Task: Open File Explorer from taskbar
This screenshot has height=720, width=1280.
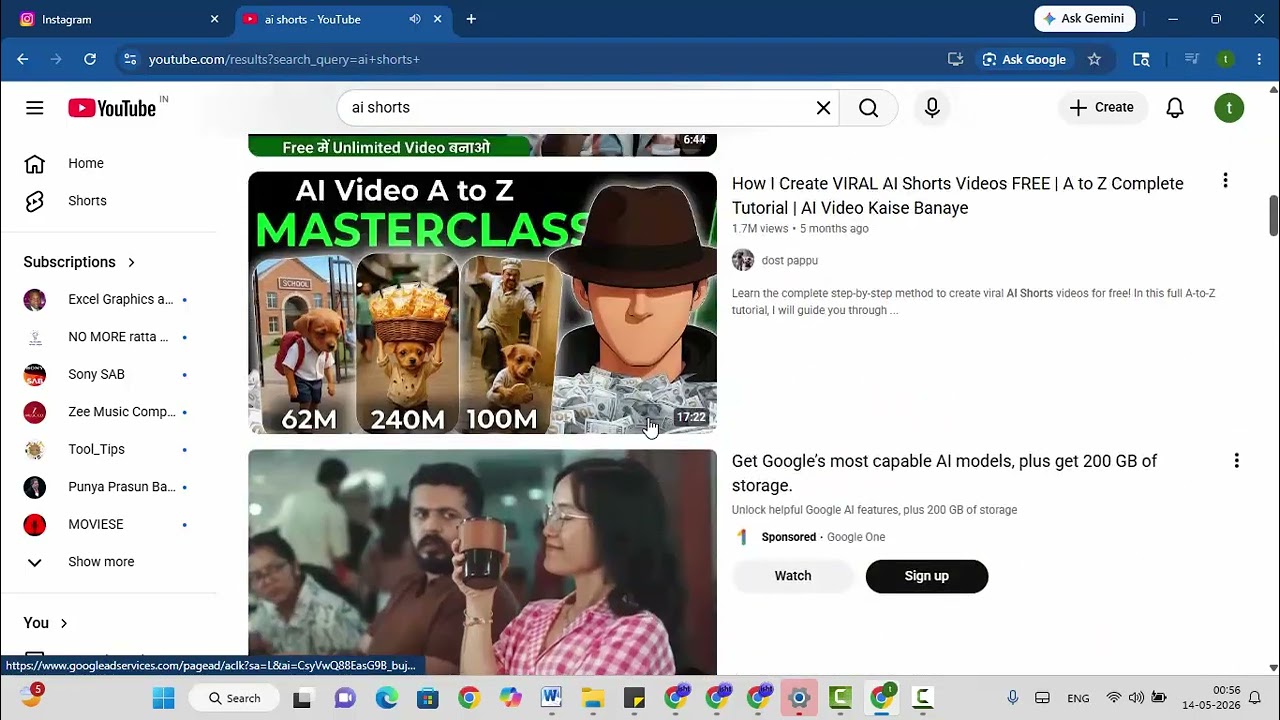Action: [x=593, y=698]
